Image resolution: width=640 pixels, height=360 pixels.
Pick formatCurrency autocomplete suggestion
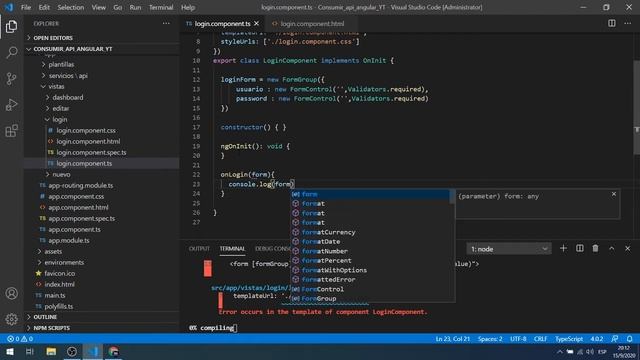[371, 232]
